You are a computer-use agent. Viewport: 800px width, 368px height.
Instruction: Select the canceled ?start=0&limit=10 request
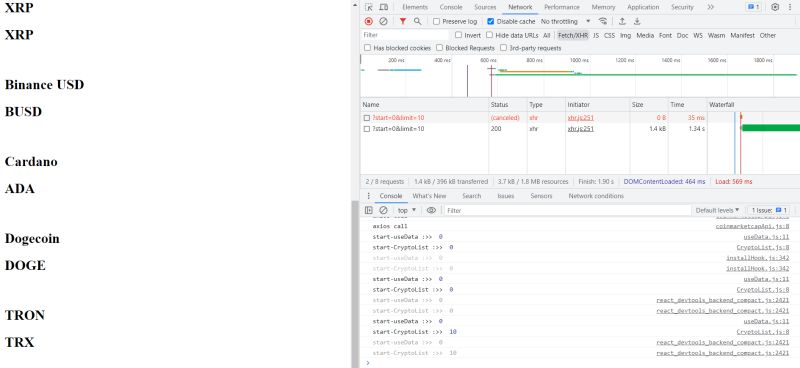[398, 118]
